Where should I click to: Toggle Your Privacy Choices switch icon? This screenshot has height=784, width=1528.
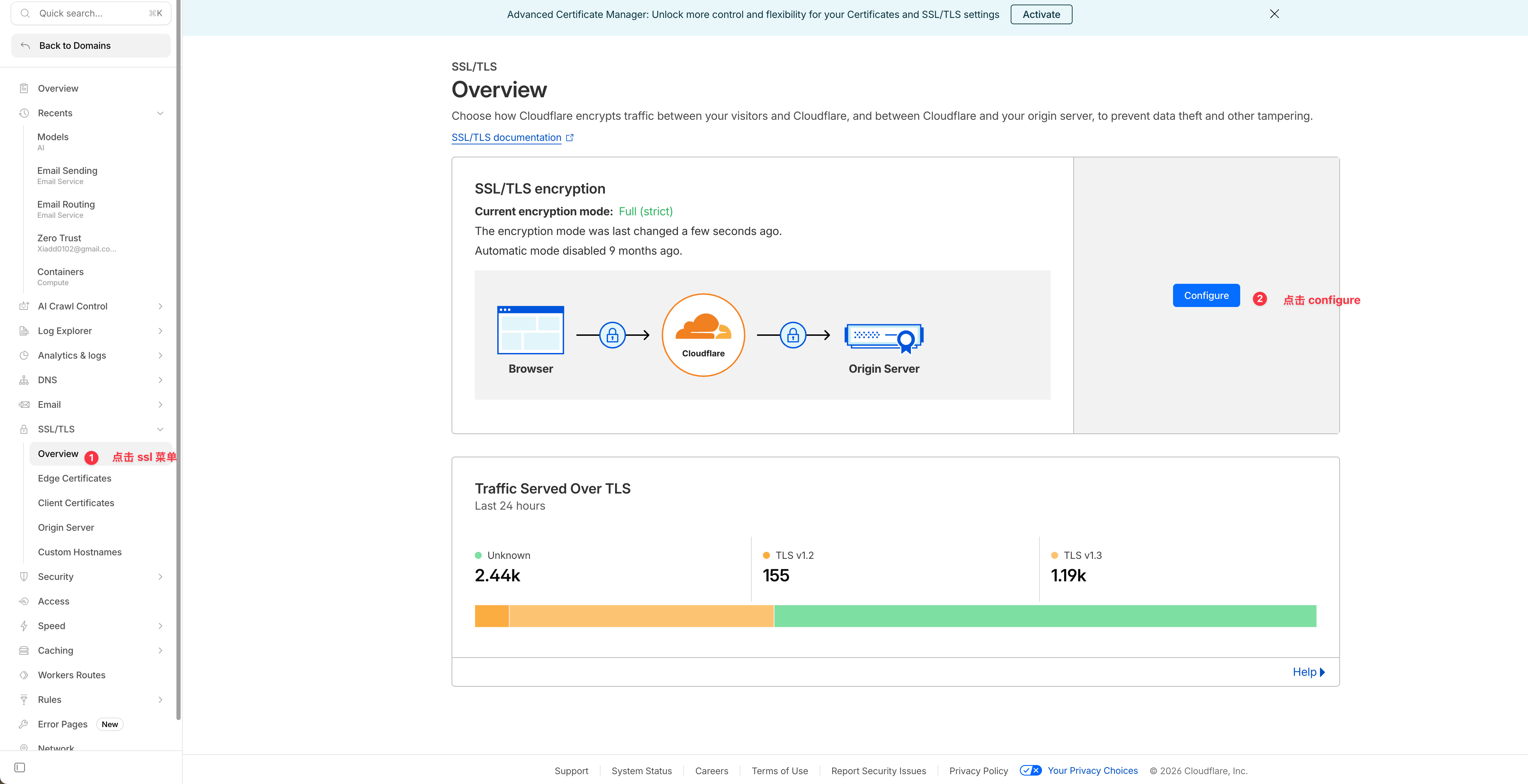click(1030, 770)
